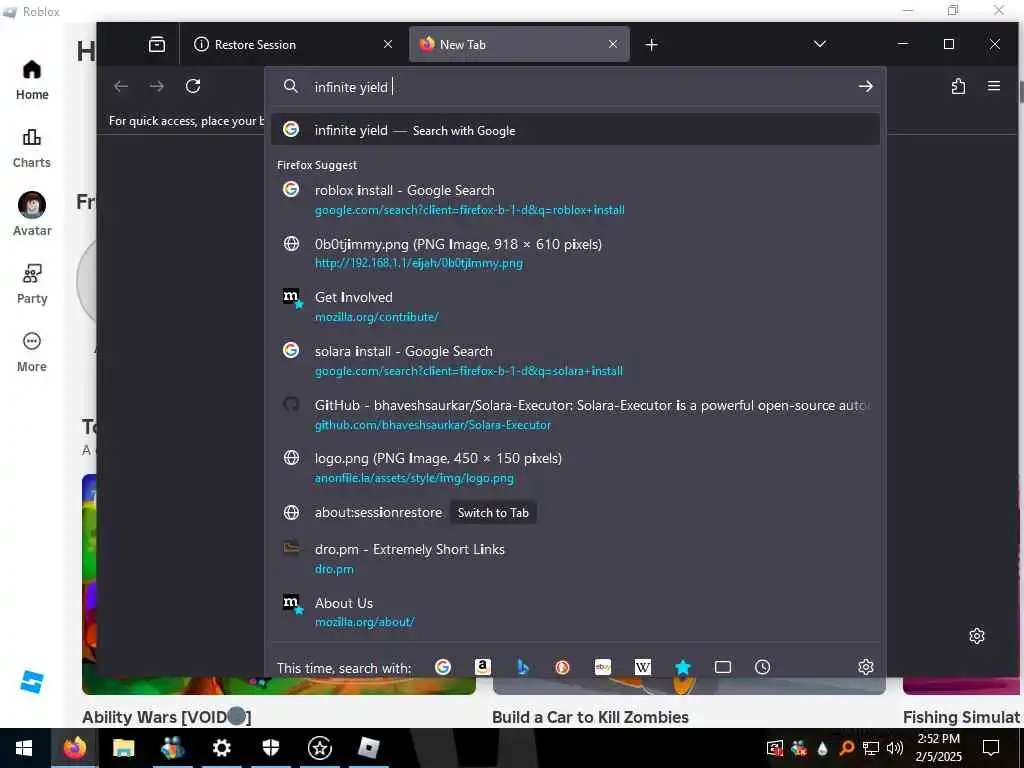Open 0b0tjimmy.png suggestion
The height and width of the screenshot is (768, 1024).
coord(575,253)
